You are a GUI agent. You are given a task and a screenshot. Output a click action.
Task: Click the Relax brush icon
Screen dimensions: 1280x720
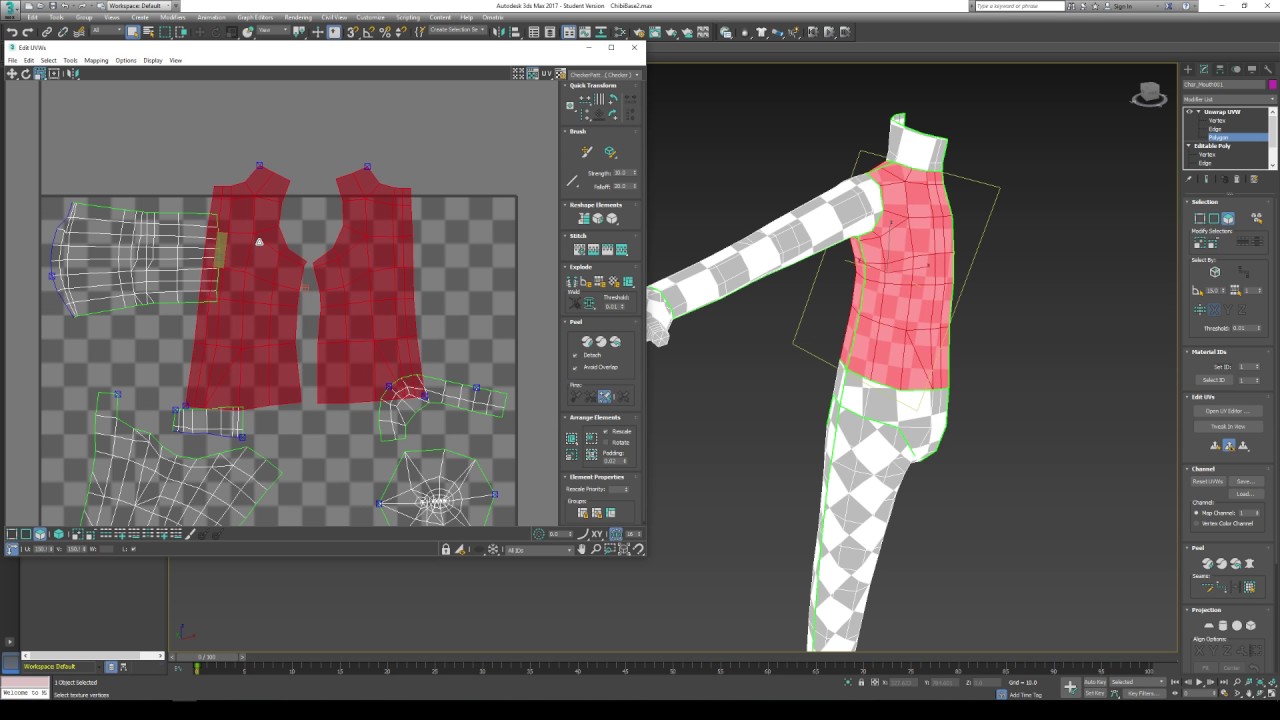[610, 152]
